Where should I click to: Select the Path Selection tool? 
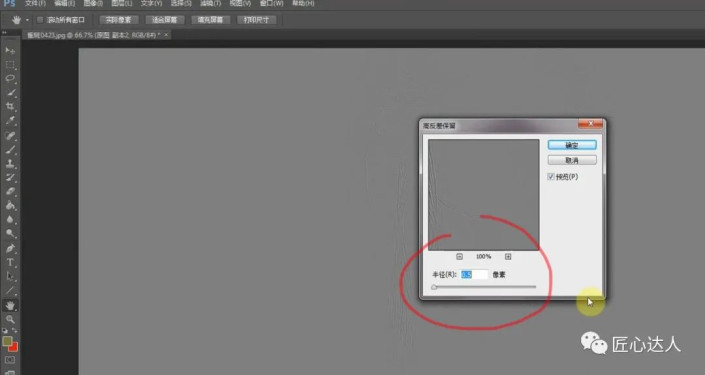coord(10,276)
